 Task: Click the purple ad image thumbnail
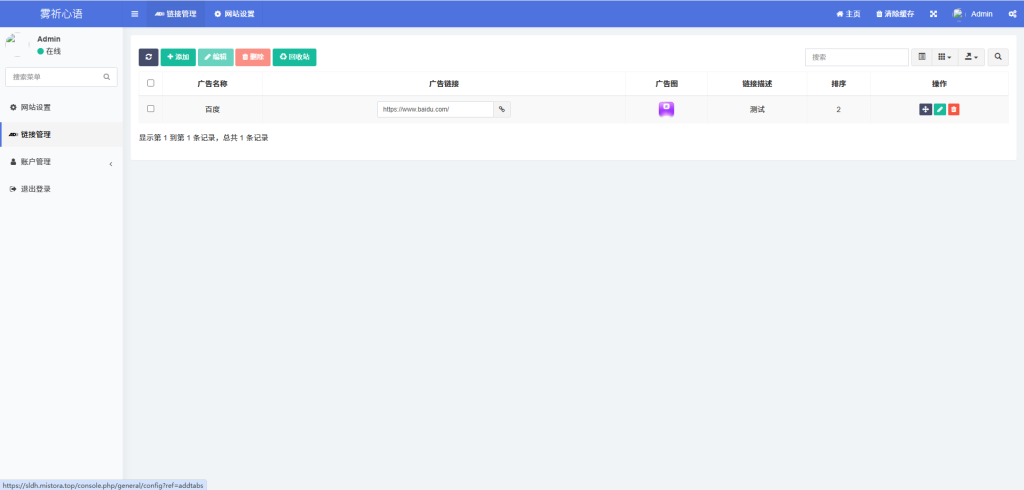click(x=666, y=109)
